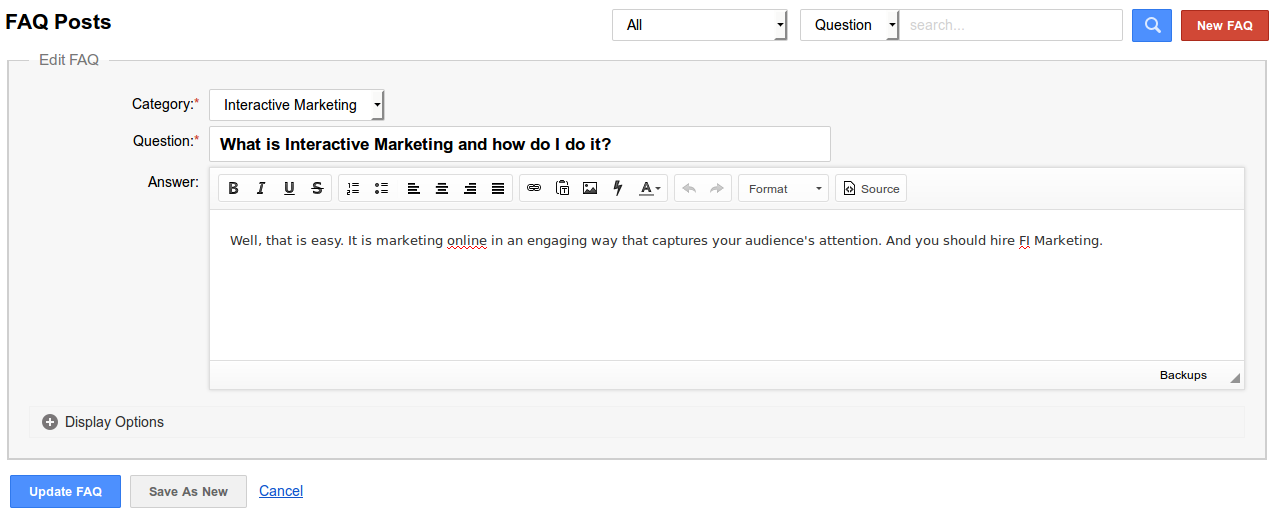Open the text color picker
1280x515 pixels.
(x=650, y=188)
